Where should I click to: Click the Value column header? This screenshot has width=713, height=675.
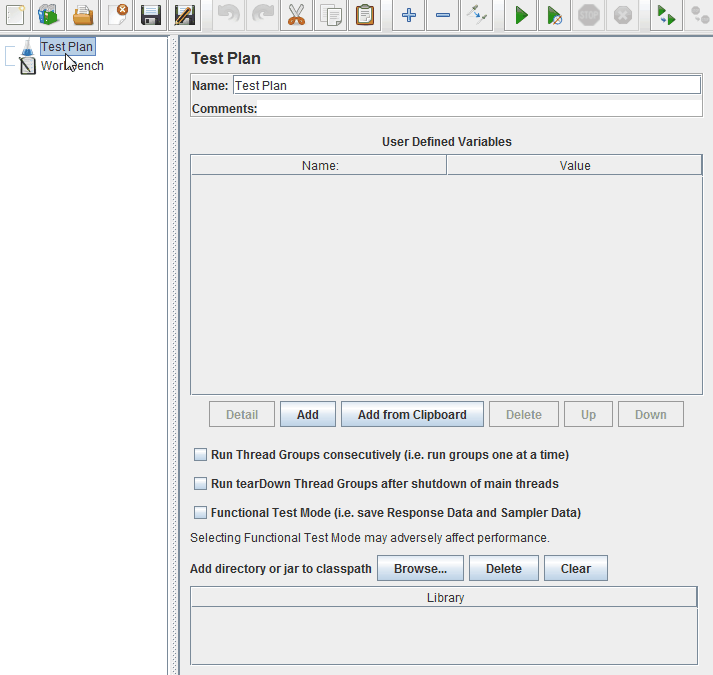coord(575,165)
